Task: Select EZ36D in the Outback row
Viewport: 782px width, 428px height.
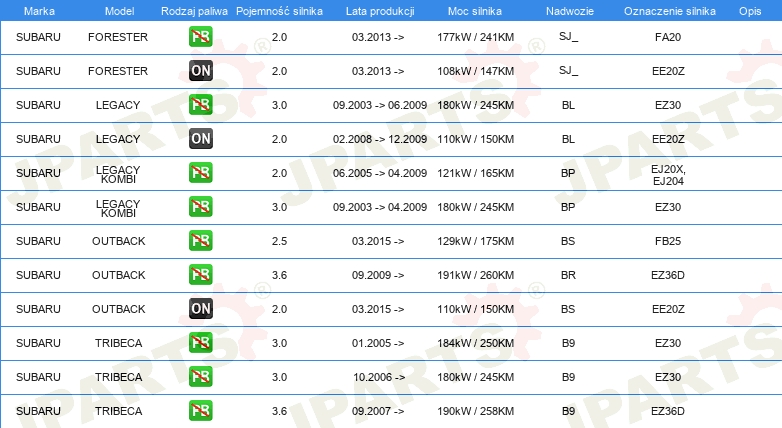Action: coord(668,275)
